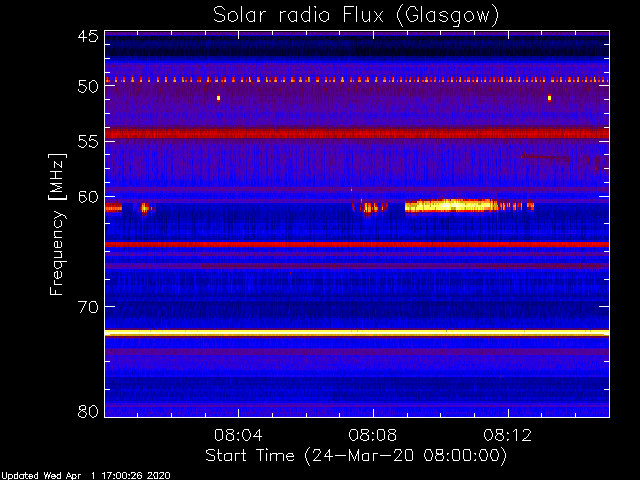
Task: Click the small orange burst near 08:08 at 61 MHz
Action: coord(370,207)
